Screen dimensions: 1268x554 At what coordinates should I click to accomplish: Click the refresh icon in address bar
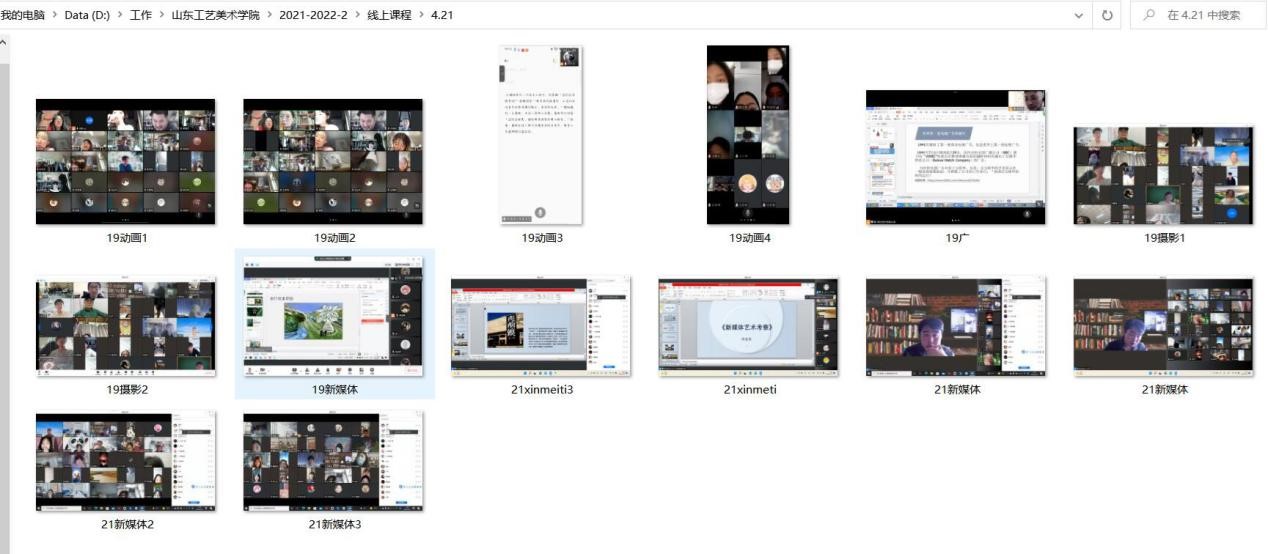pyautogui.click(x=1107, y=15)
